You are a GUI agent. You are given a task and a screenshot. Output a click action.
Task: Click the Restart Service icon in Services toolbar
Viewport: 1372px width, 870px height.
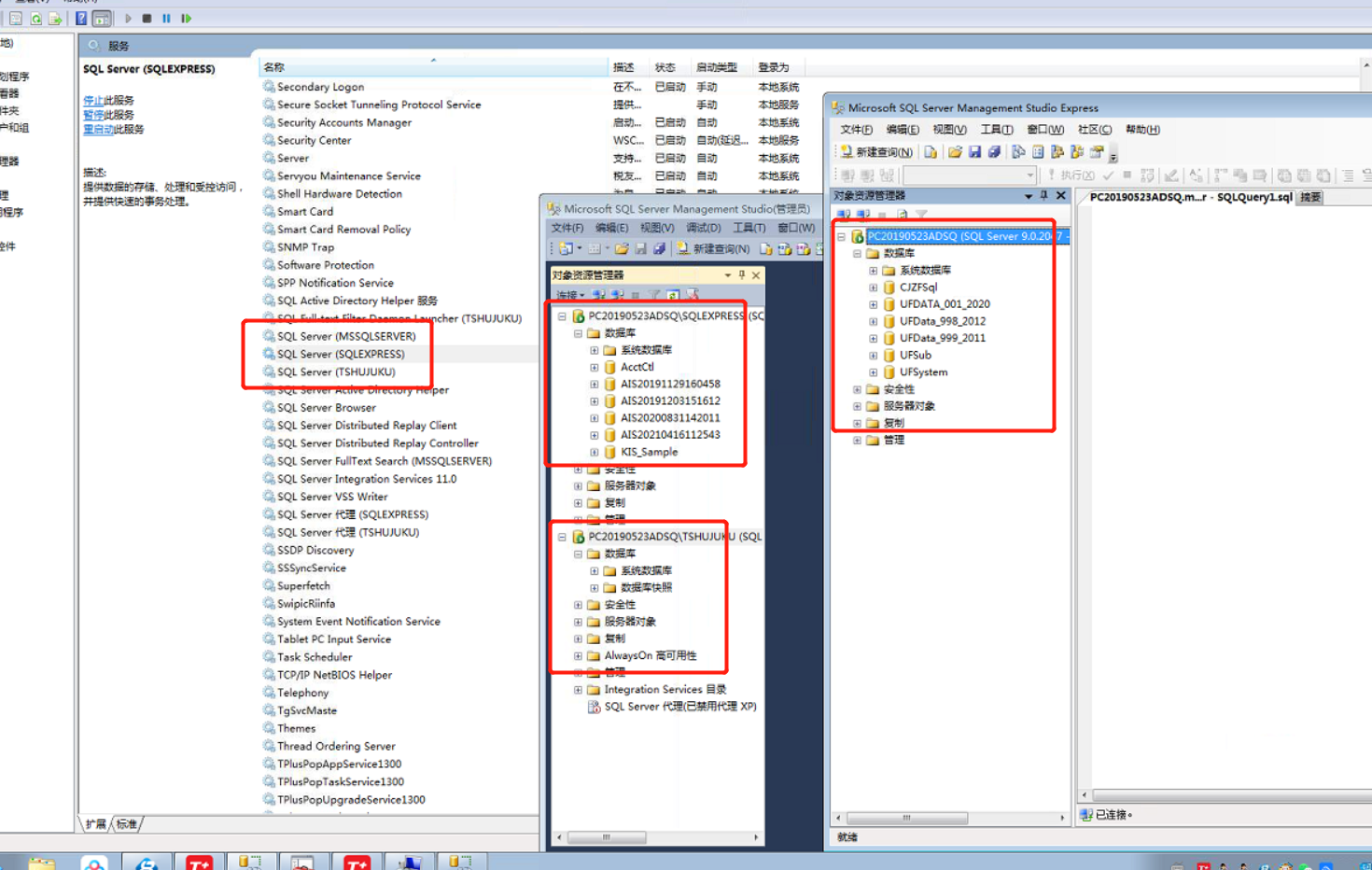click(187, 18)
